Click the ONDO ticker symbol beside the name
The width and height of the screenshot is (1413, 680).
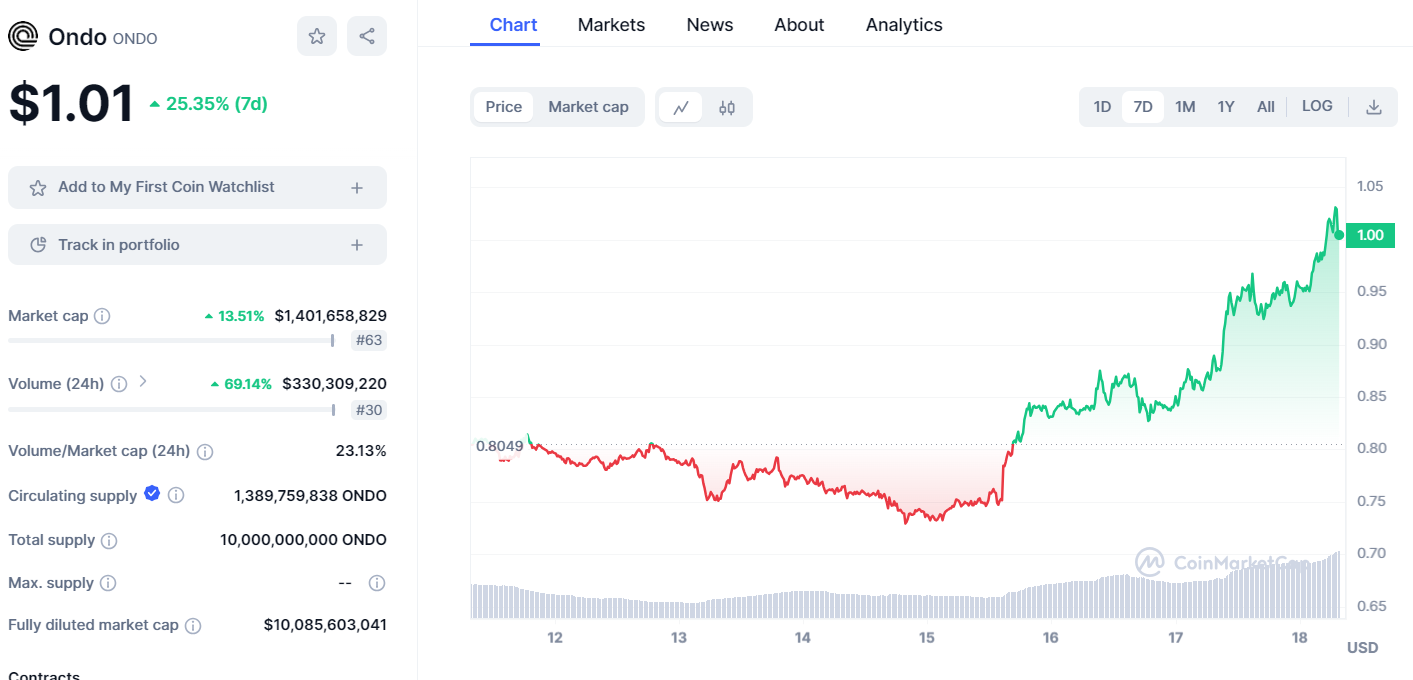(x=135, y=39)
